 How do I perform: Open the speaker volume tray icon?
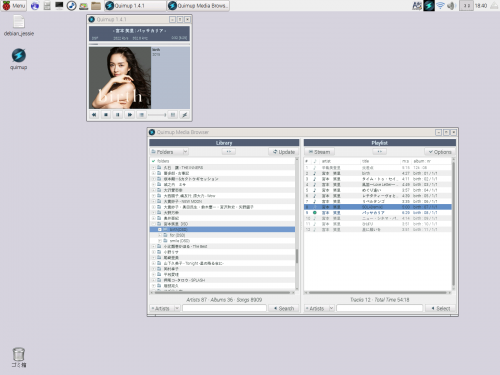pos(451,6)
